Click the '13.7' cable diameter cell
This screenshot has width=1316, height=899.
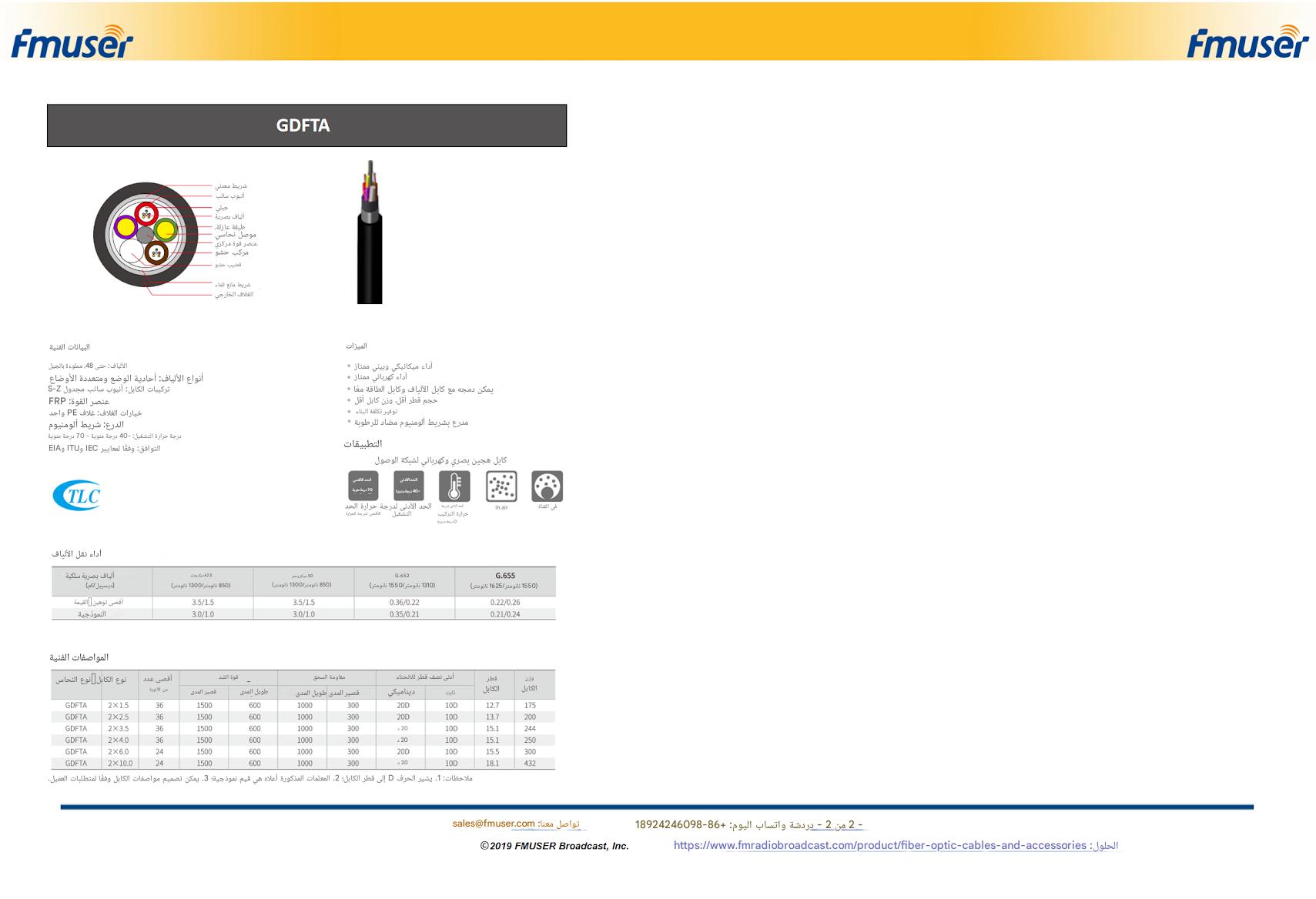493,717
